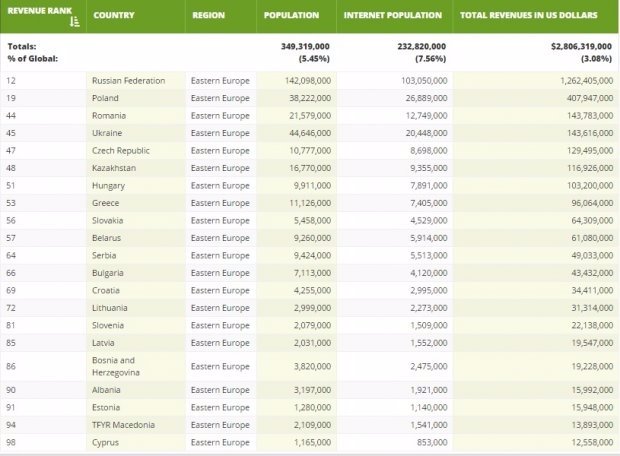Click the Population column header
This screenshot has height=456, width=620.
tap(291, 16)
